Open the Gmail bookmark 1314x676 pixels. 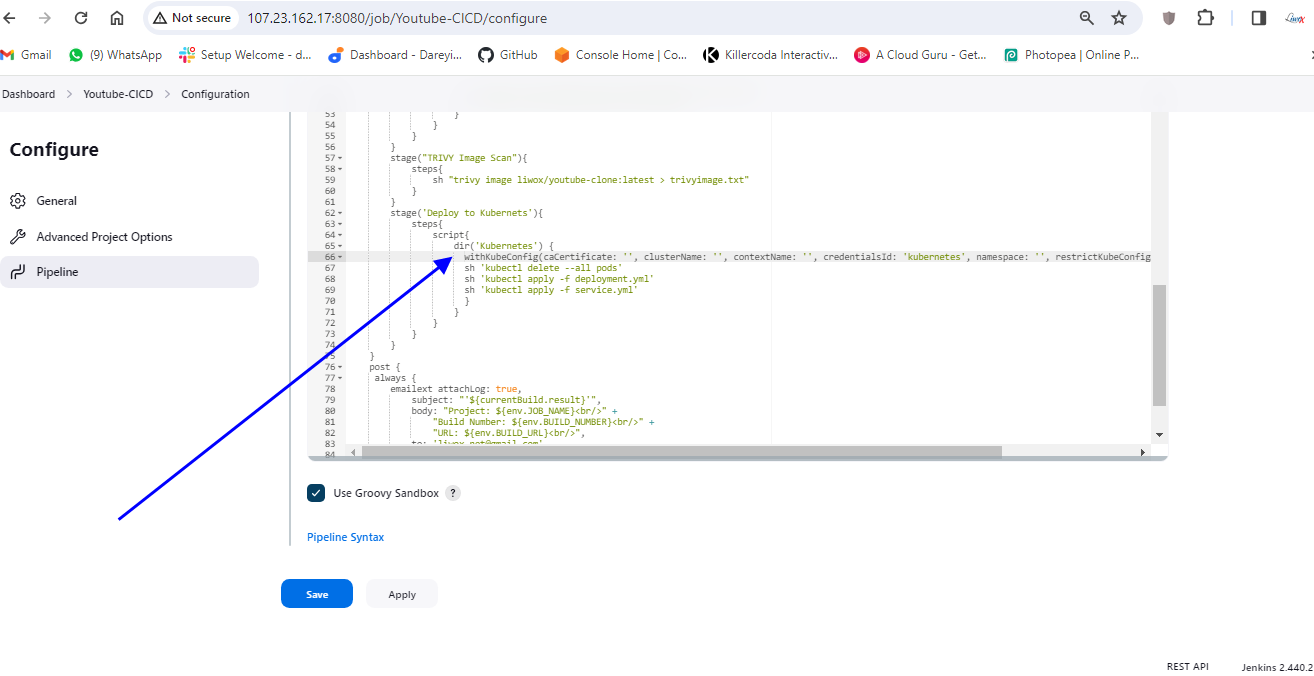(x=27, y=55)
